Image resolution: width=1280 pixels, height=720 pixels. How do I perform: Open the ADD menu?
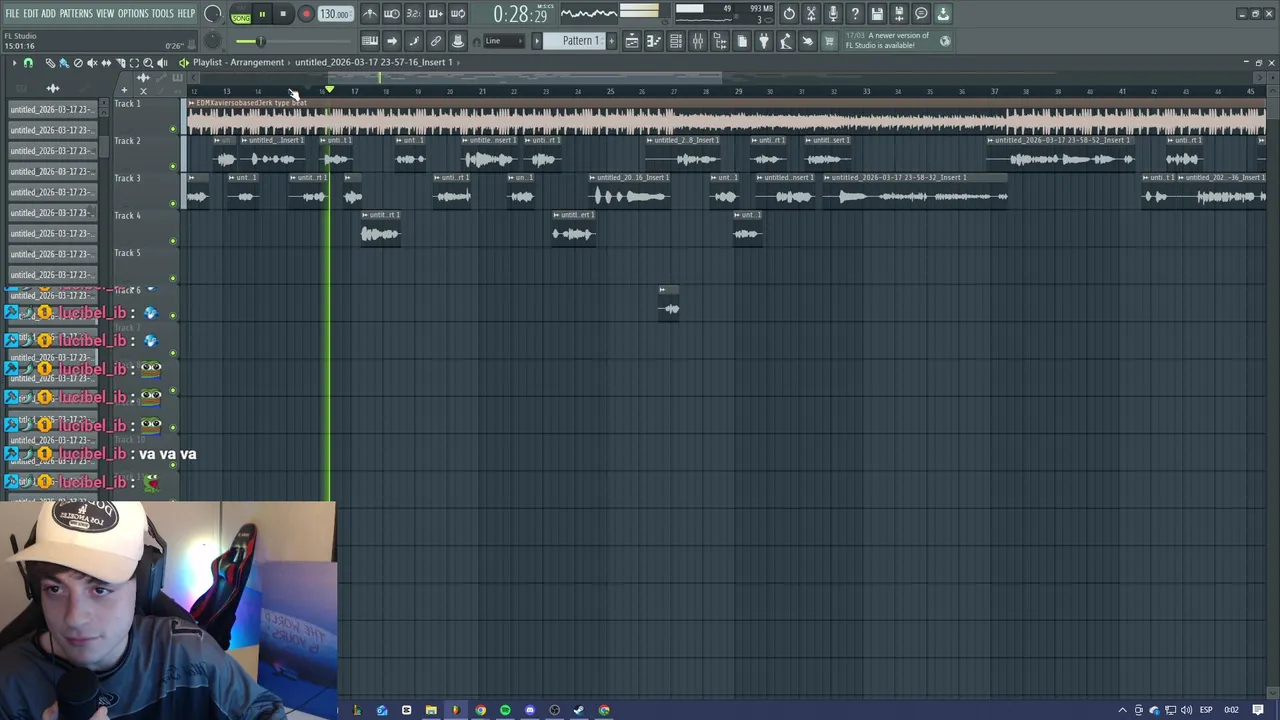pyautogui.click(x=48, y=14)
